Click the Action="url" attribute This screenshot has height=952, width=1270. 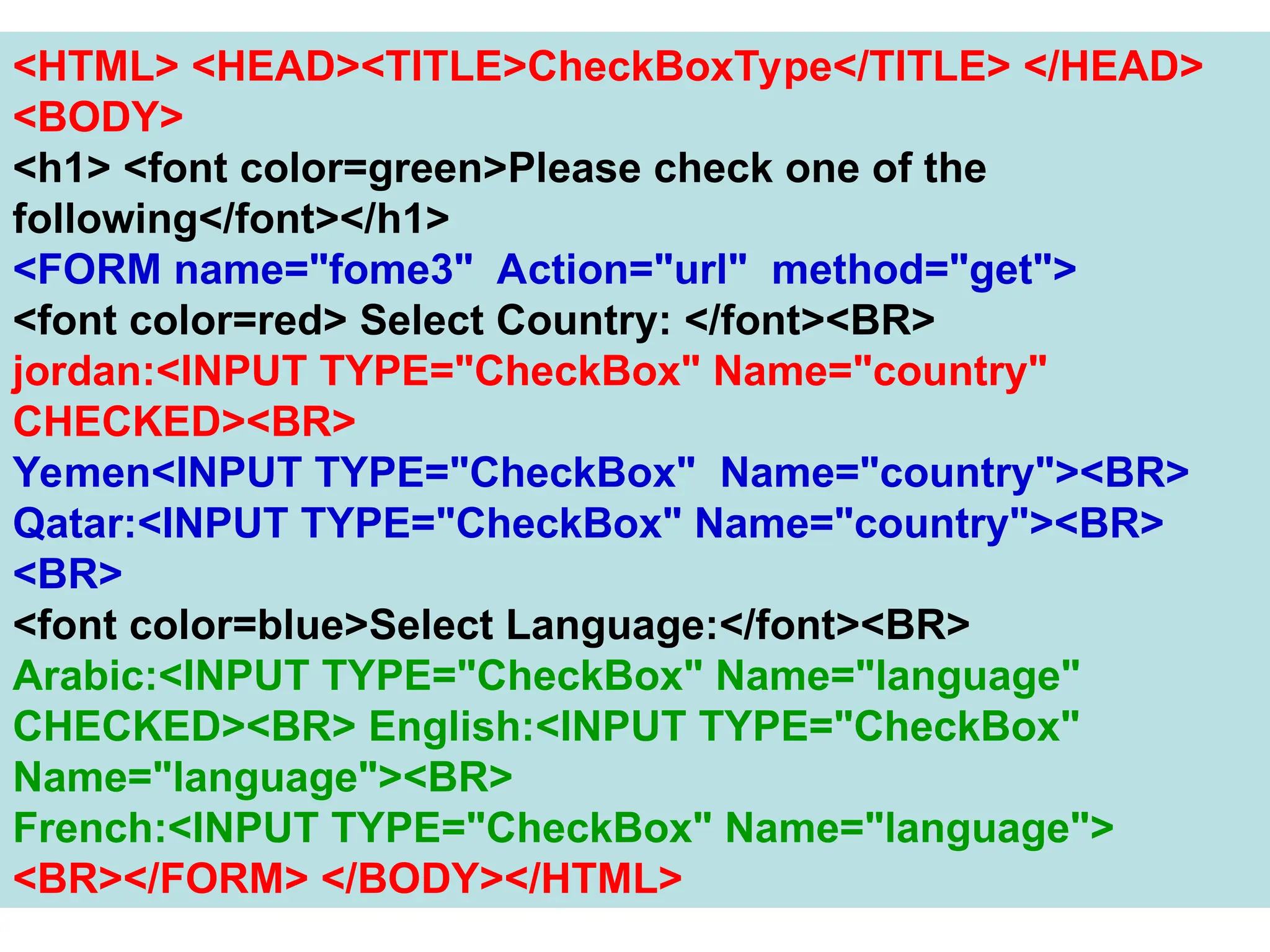(621, 270)
